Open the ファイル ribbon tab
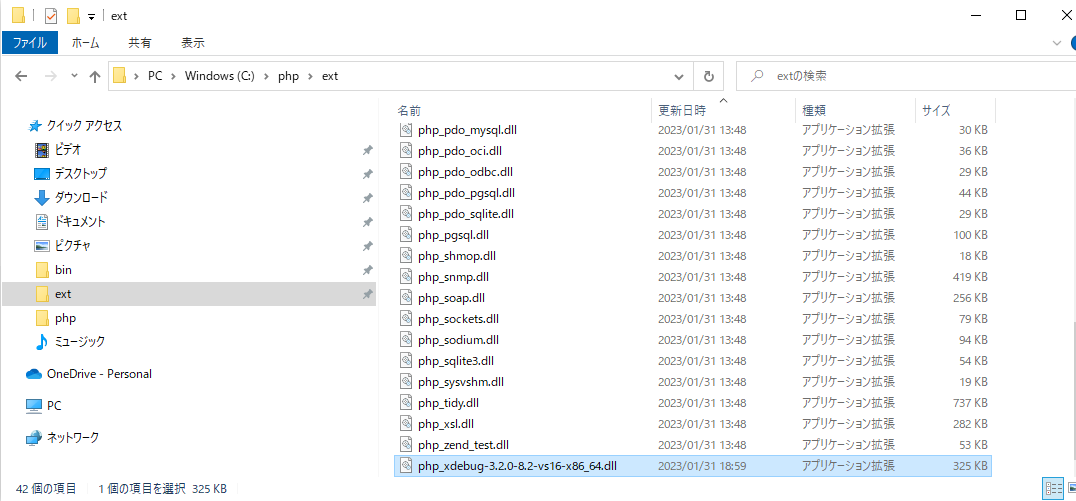1076x501 pixels. pyautogui.click(x=30, y=43)
